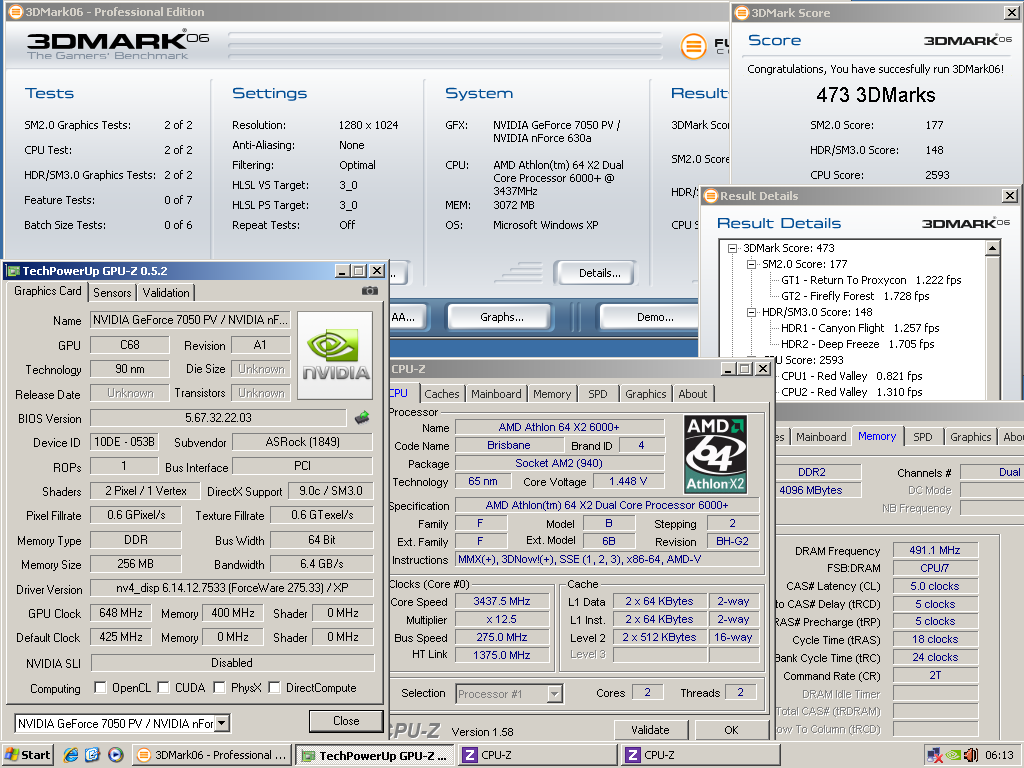Enable the CUDA checkbox in GPU-Z

coord(163,688)
